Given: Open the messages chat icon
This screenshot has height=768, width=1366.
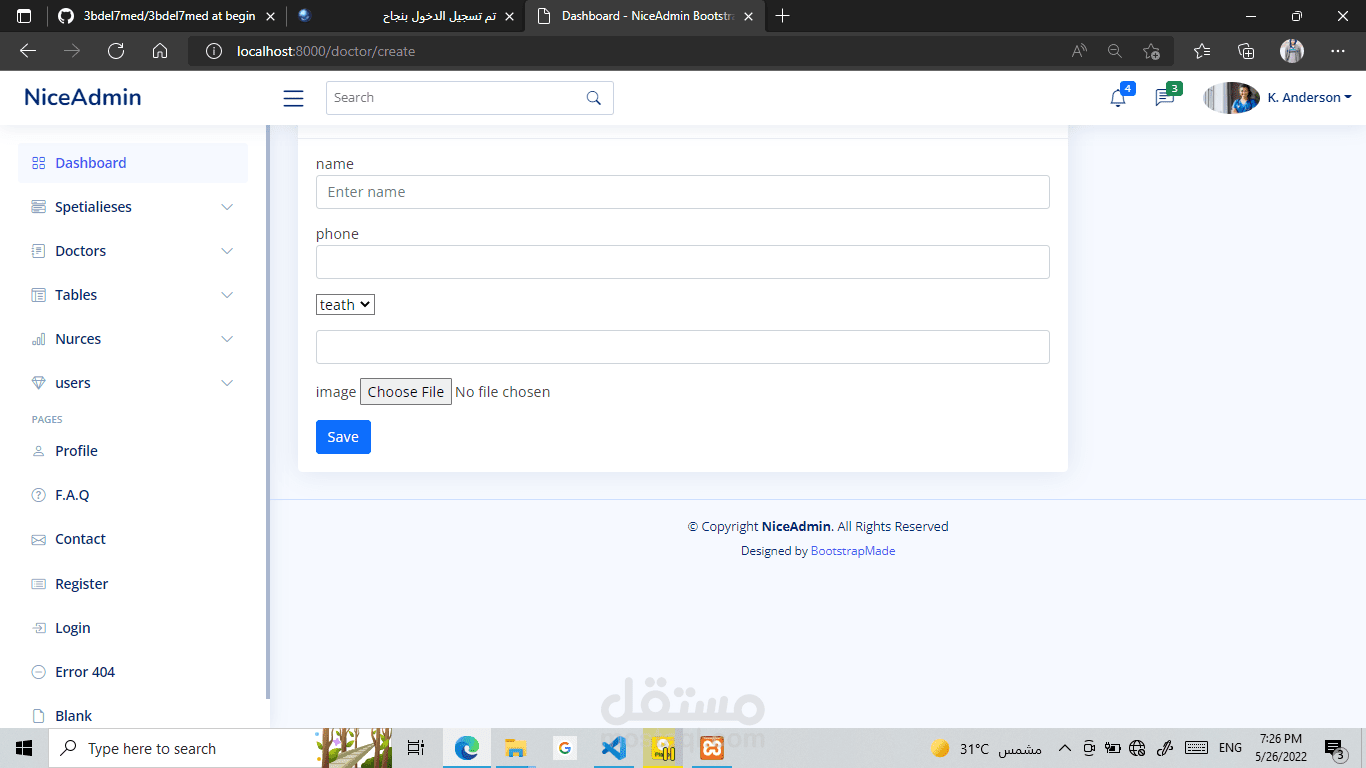Looking at the screenshot, I should pyautogui.click(x=1164, y=98).
